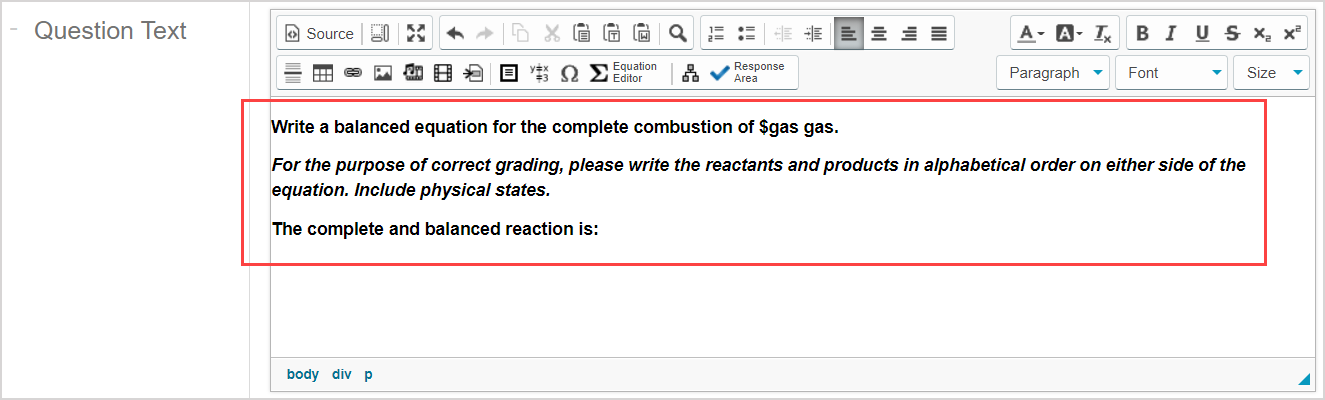1325x400 pixels.
Task: Insert a Response Area
Action: tap(747, 73)
